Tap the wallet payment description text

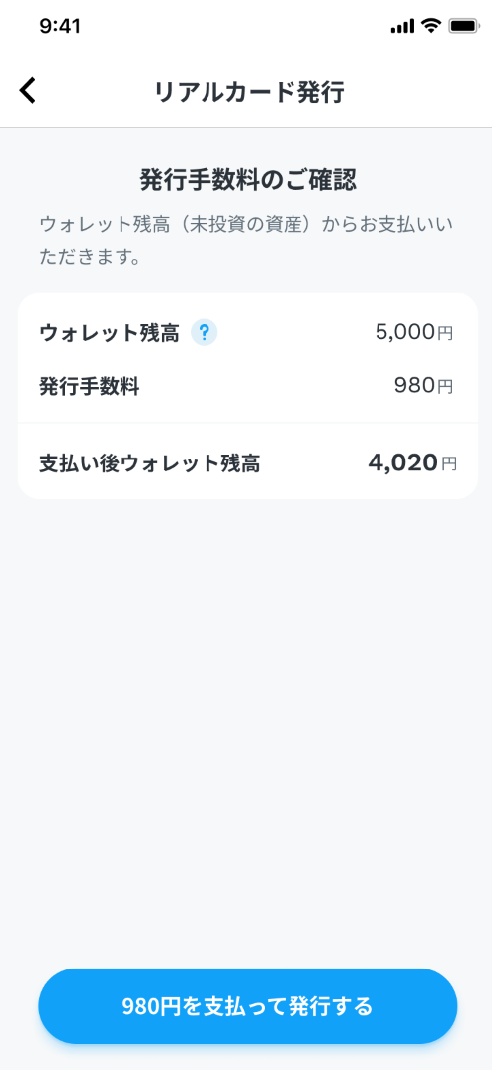246,242
